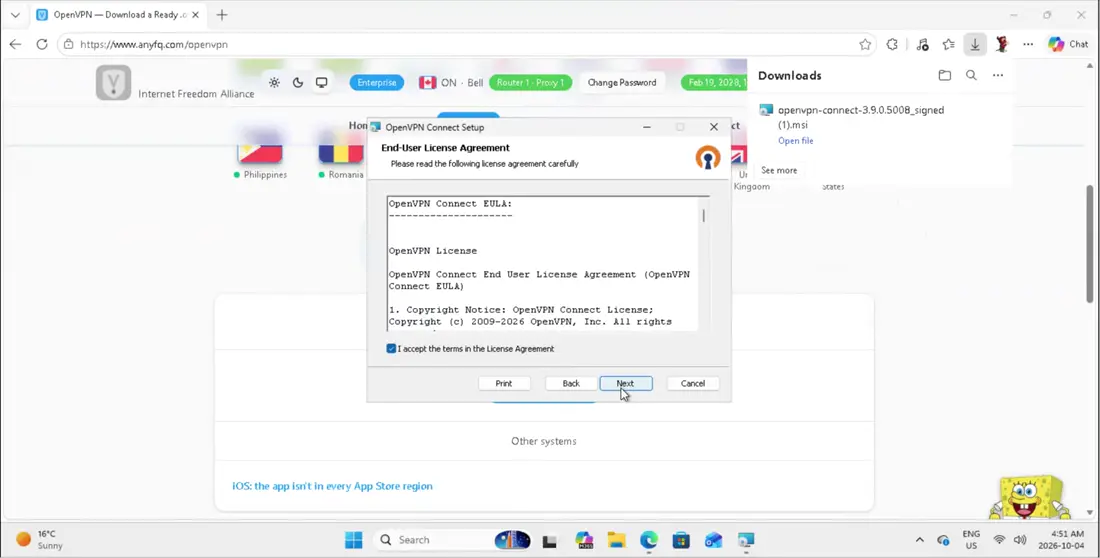Viewport: 1100px width, 558px height.
Task: Click the Other systems heading
Action: [544, 441]
